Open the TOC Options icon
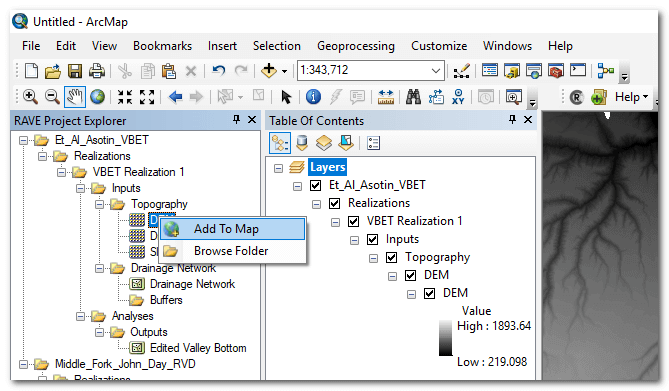The height and width of the screenshot is (391, 669). click(373, 143)
